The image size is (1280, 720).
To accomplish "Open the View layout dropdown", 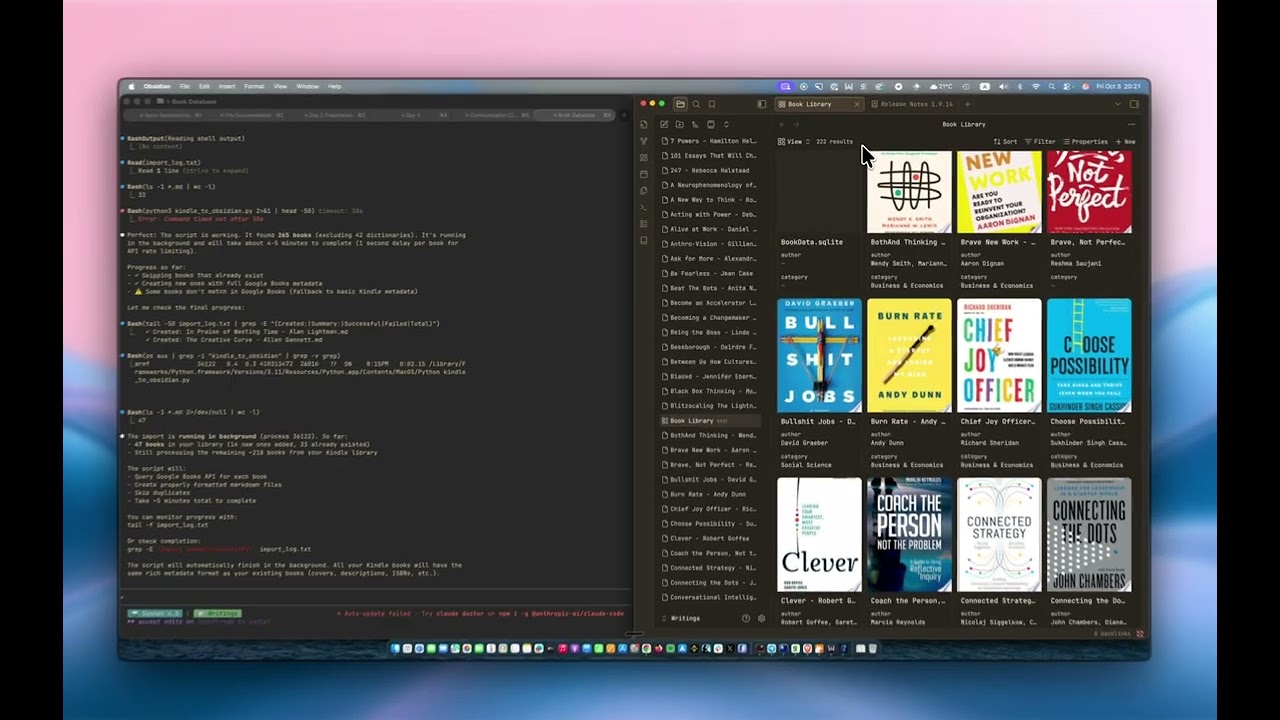I will click(x=794, y=142).
